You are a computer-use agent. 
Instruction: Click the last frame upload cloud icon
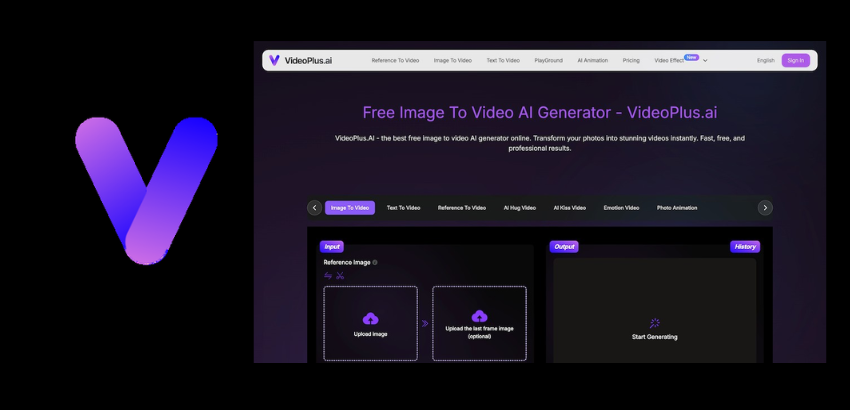tap(479, 316)
